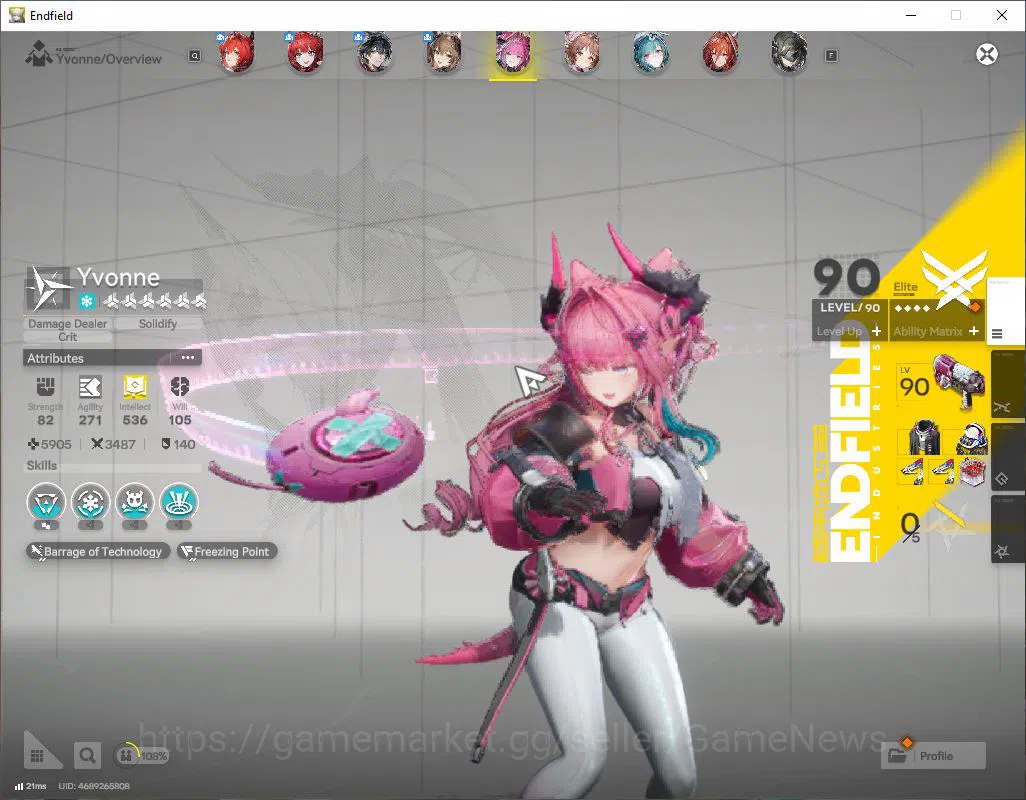Open the snowflake battle skill icon
This screenshot has width=1026, height=800.
(x=90, y=502)
